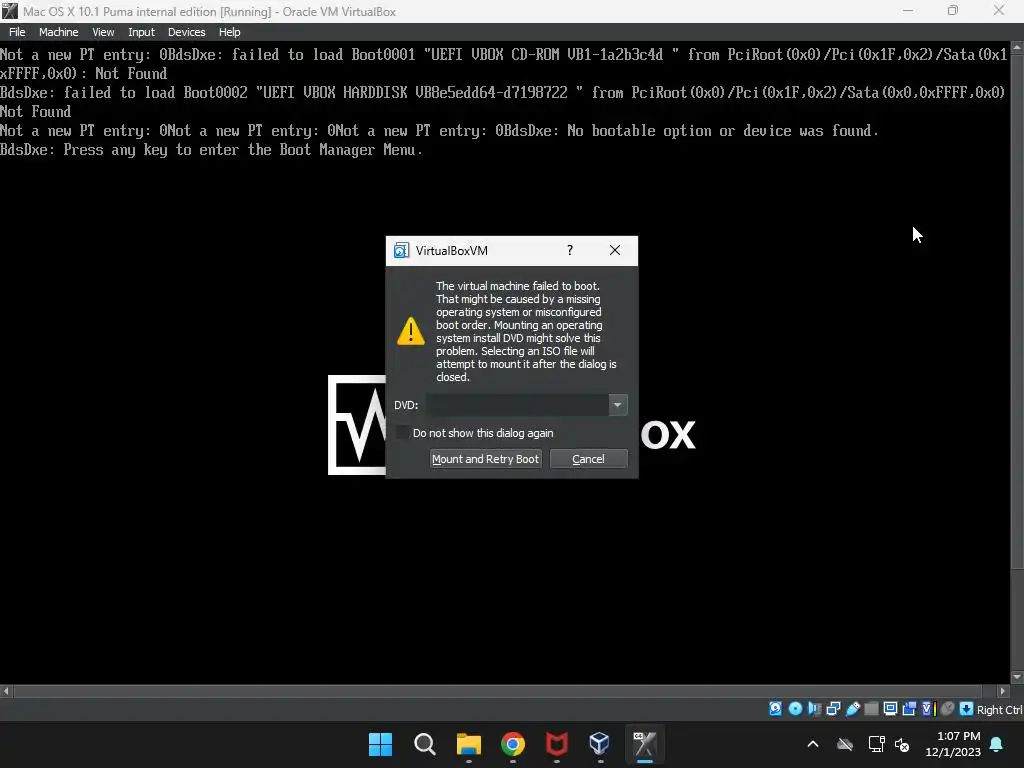Screen dimensions: 1024x768
Task: Click Mount and Retry Boot button
Action: click(x=485, y=458)
